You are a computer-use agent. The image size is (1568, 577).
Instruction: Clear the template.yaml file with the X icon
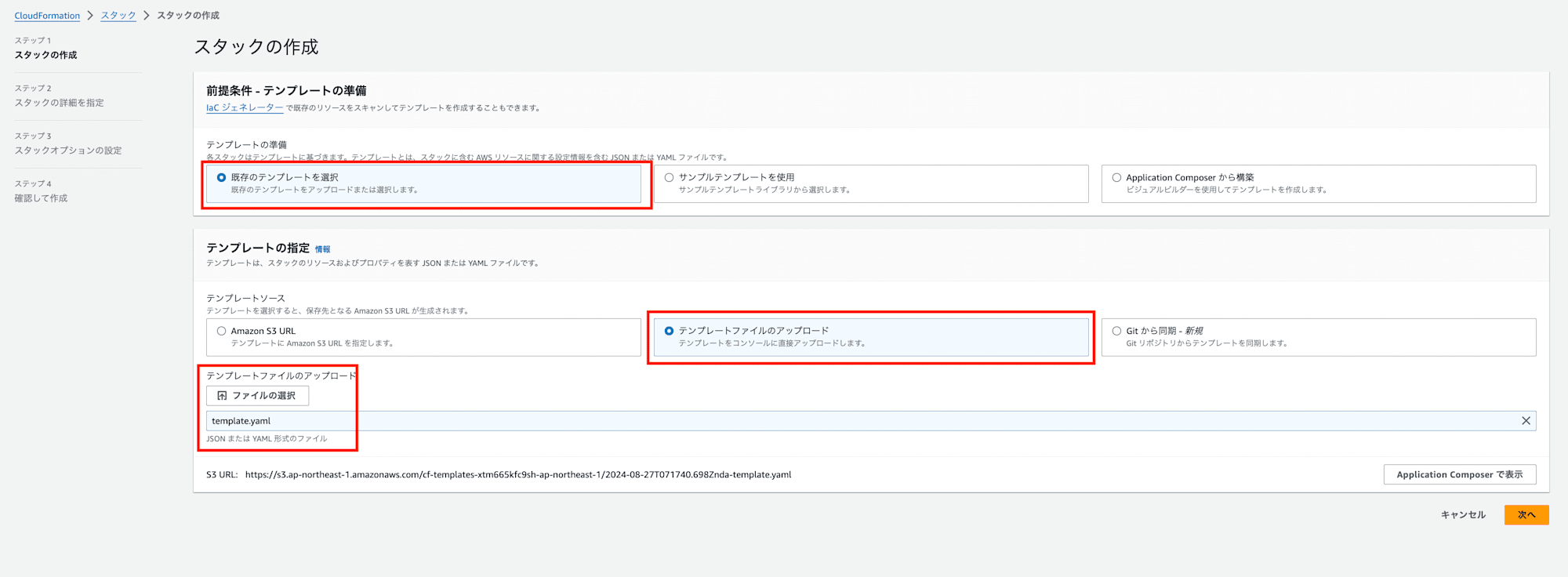(x=1526, y=421)
